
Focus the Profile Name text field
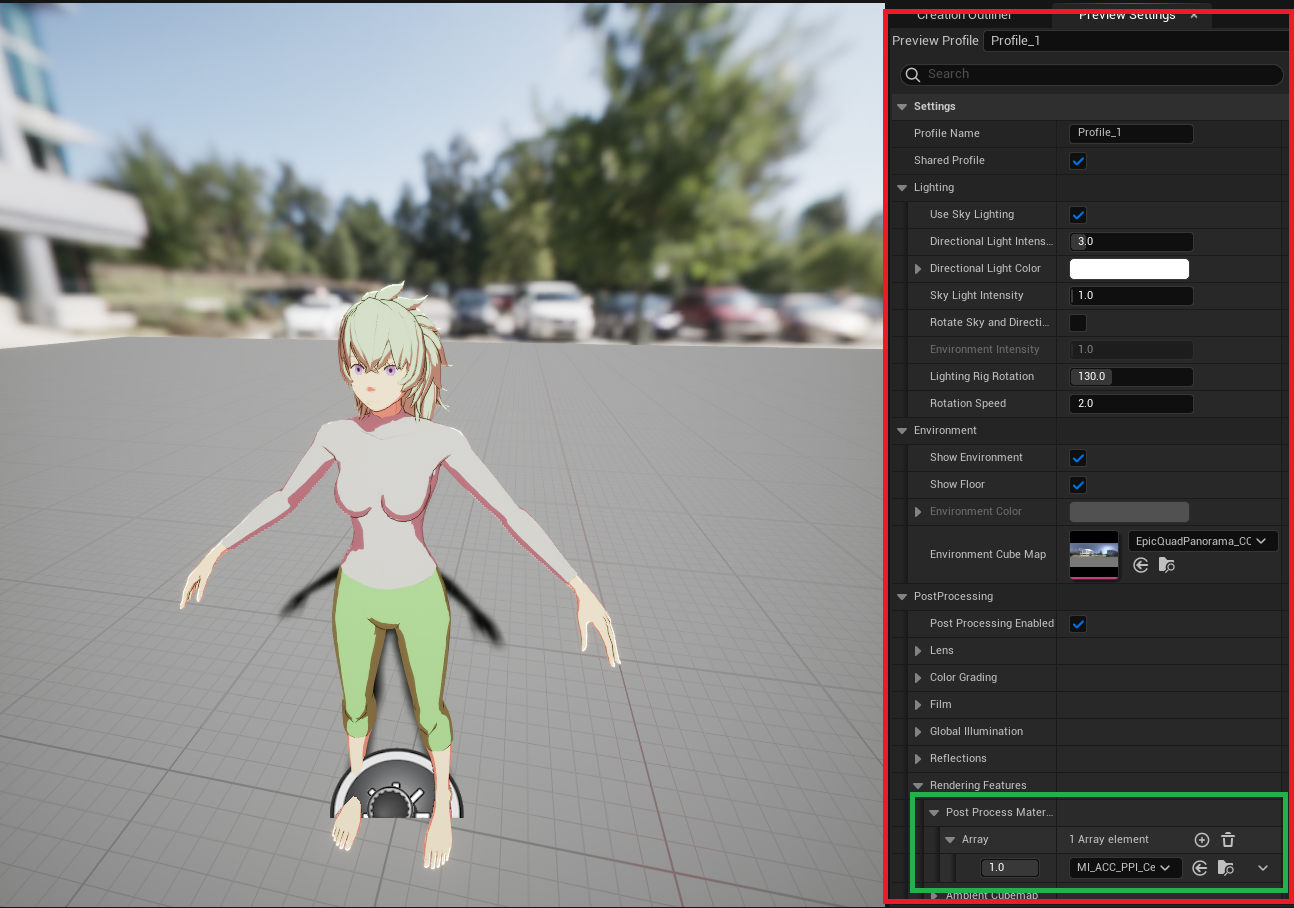pos(1131,134)
